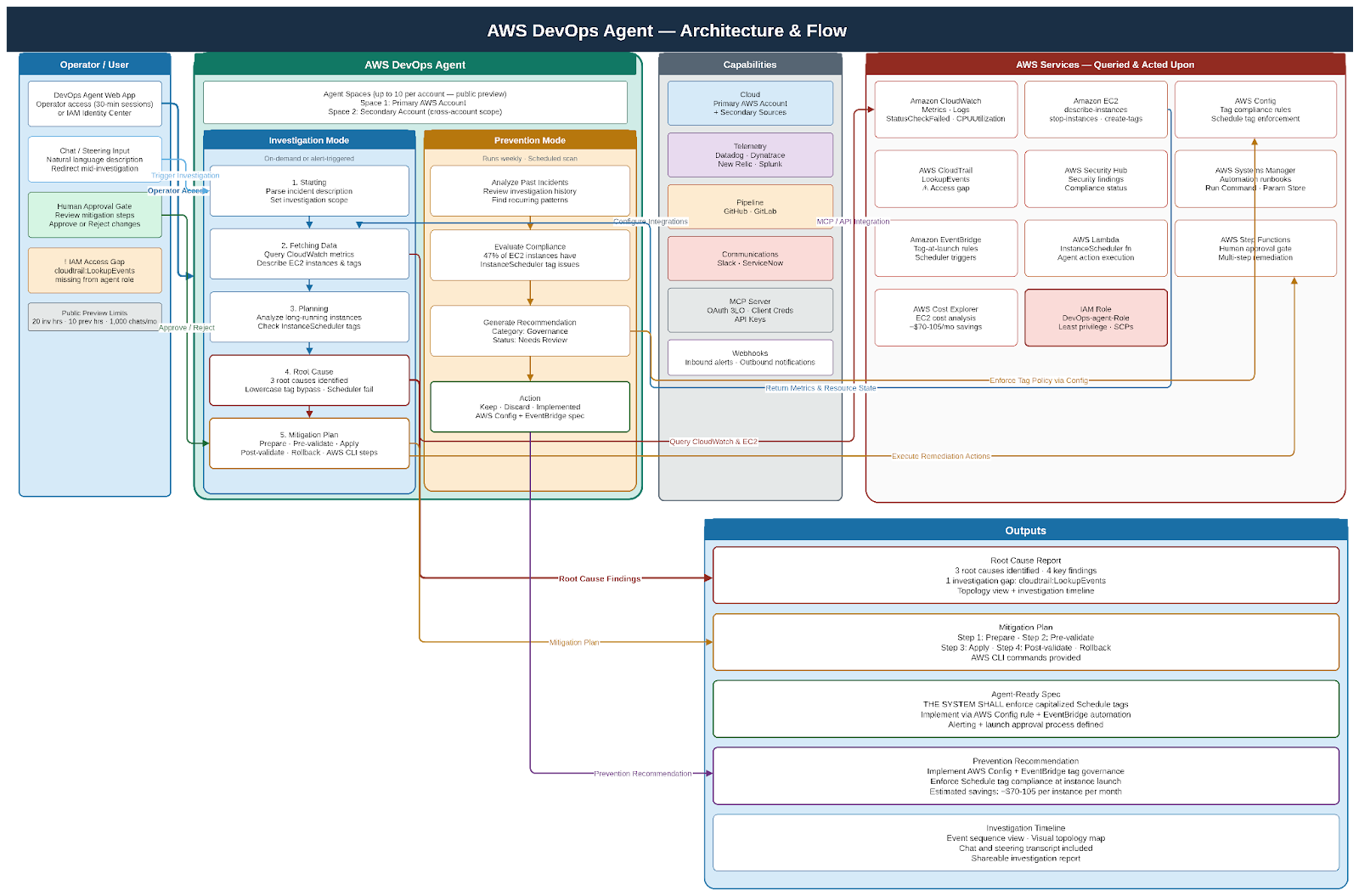Viewport: 1359px width, 896px height.
Task: Click the DevOps Agent Web App box
Action: point(94,104)
